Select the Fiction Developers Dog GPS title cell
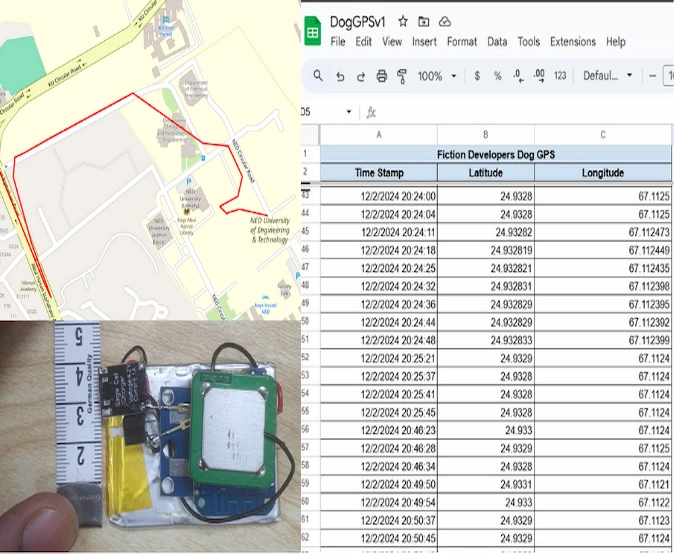The height and width of the screenshot is (554, 674). tap(496, 154)
